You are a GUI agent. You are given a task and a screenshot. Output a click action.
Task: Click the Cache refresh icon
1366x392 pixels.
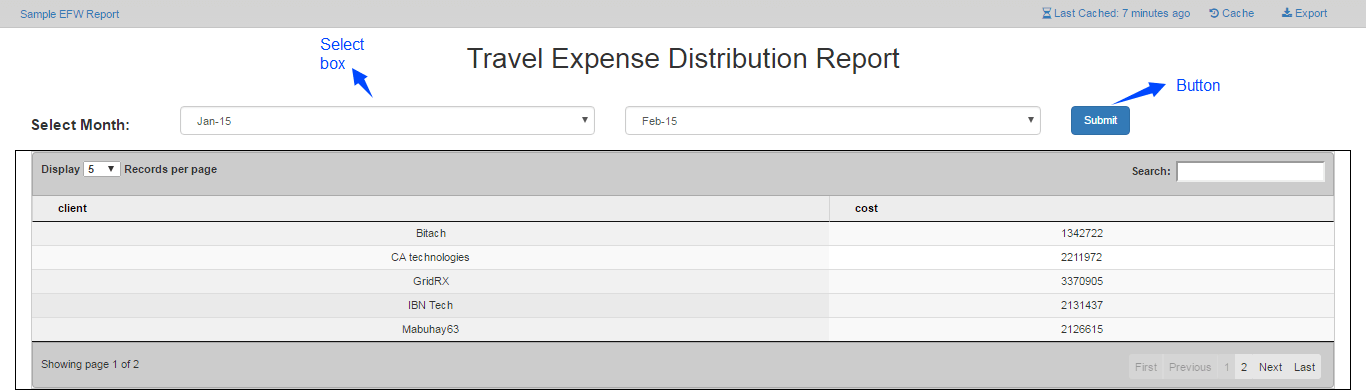pyautogui.click(x=1214, y=14)
